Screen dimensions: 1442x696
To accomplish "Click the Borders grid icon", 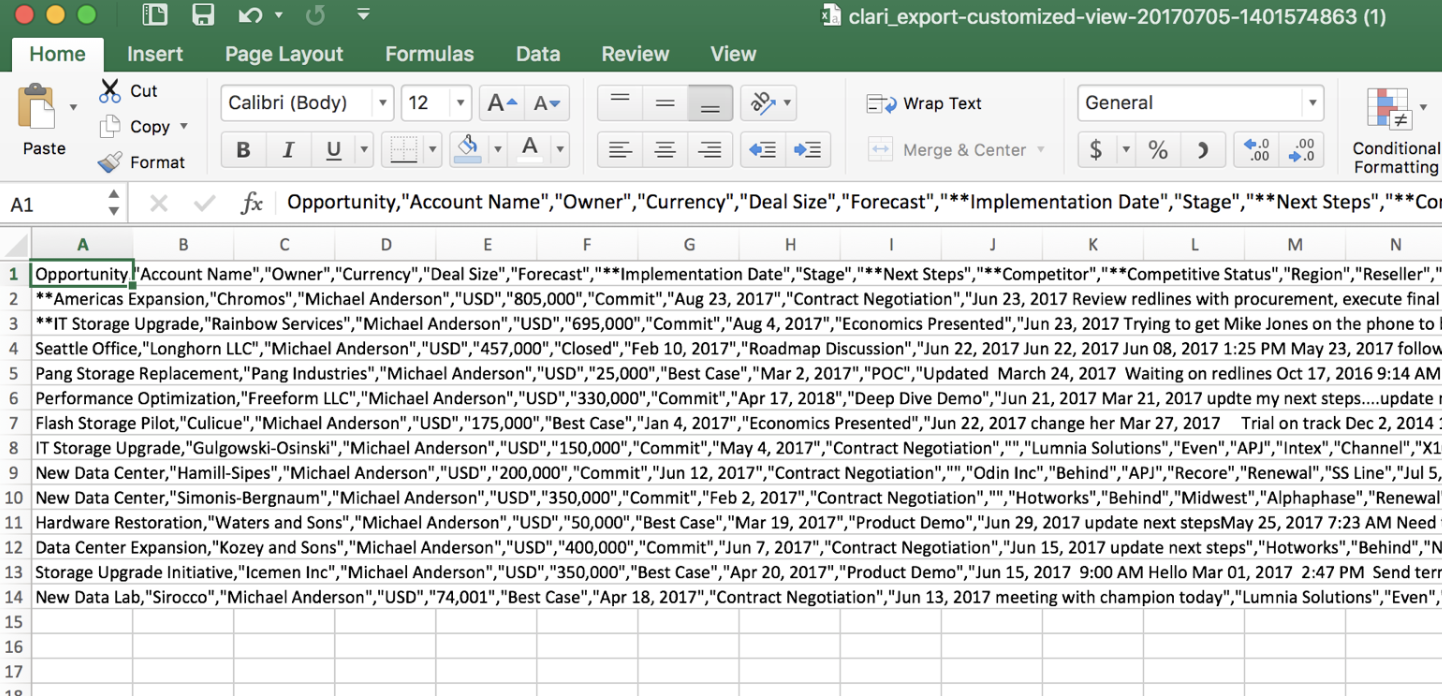I will (403, 150).
